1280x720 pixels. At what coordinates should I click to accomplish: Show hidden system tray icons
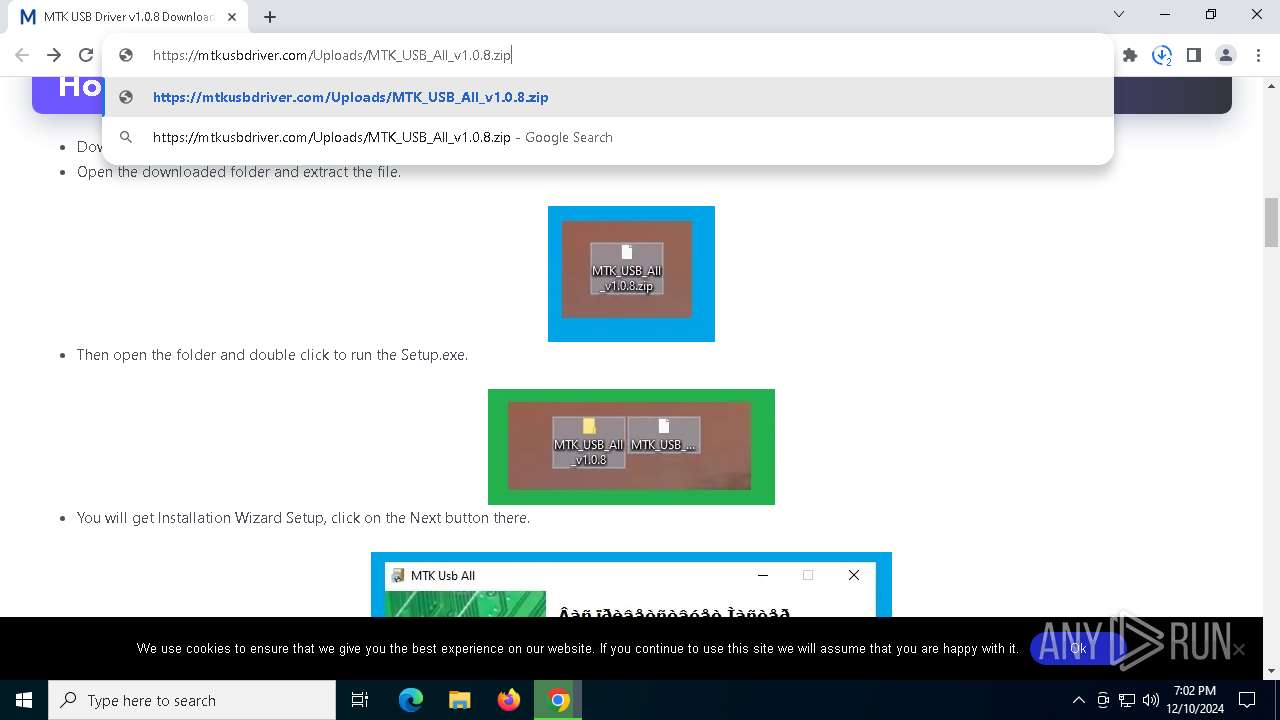[1078, 700]
